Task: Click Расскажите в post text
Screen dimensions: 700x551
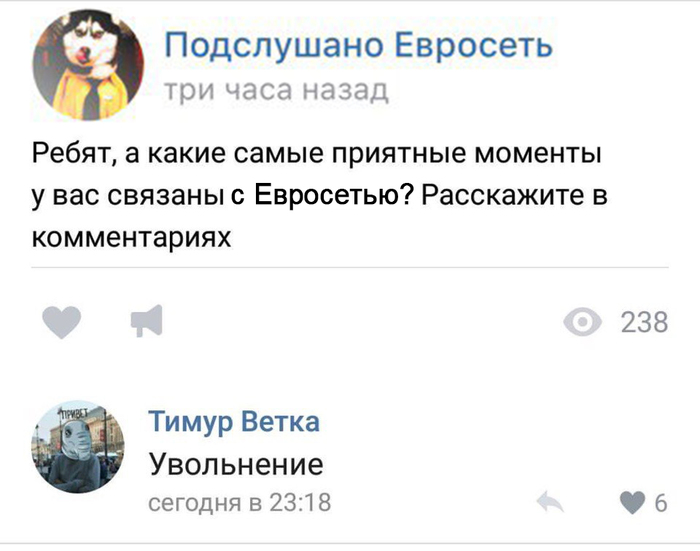Action: pos(514,195)
